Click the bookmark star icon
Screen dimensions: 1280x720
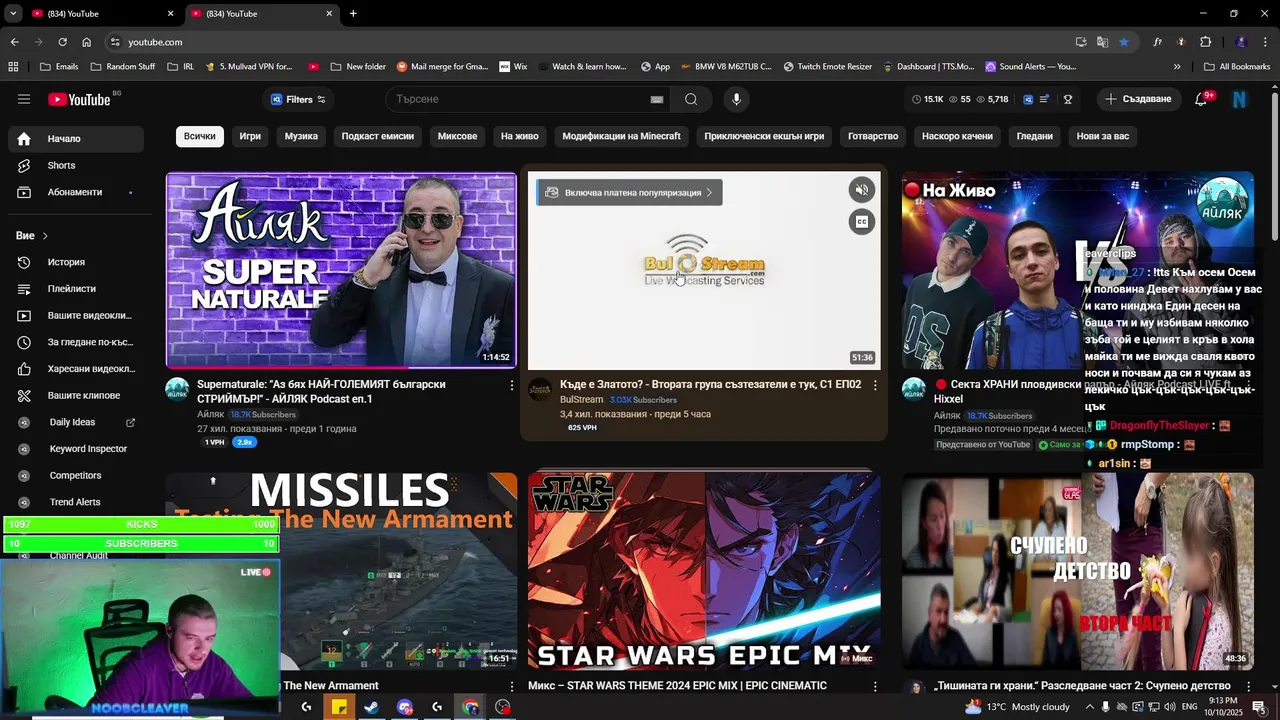click(x=1124, y=42)
